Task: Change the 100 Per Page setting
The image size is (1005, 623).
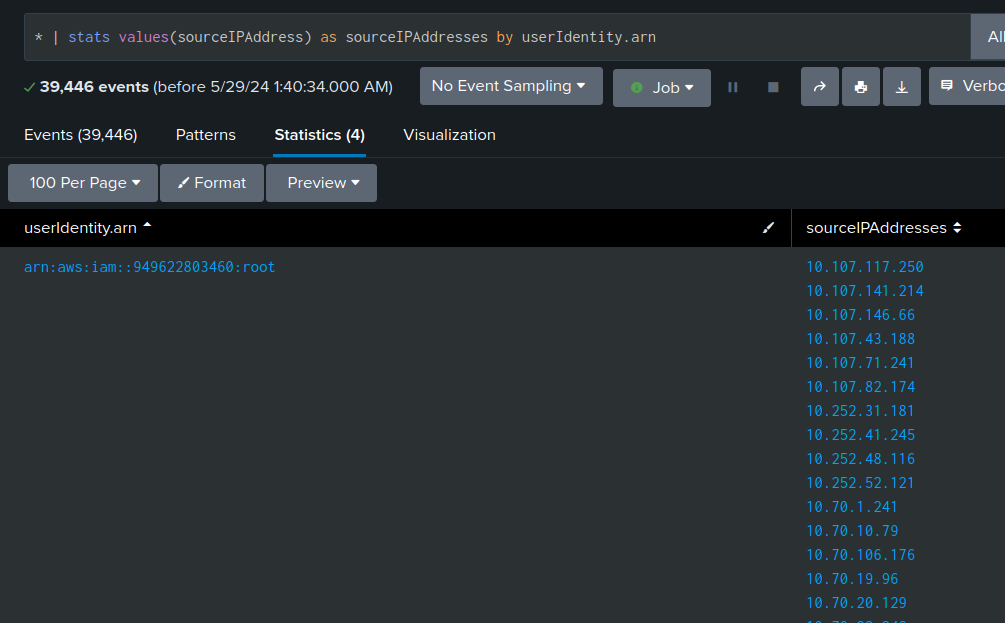Action: [84, 183]
